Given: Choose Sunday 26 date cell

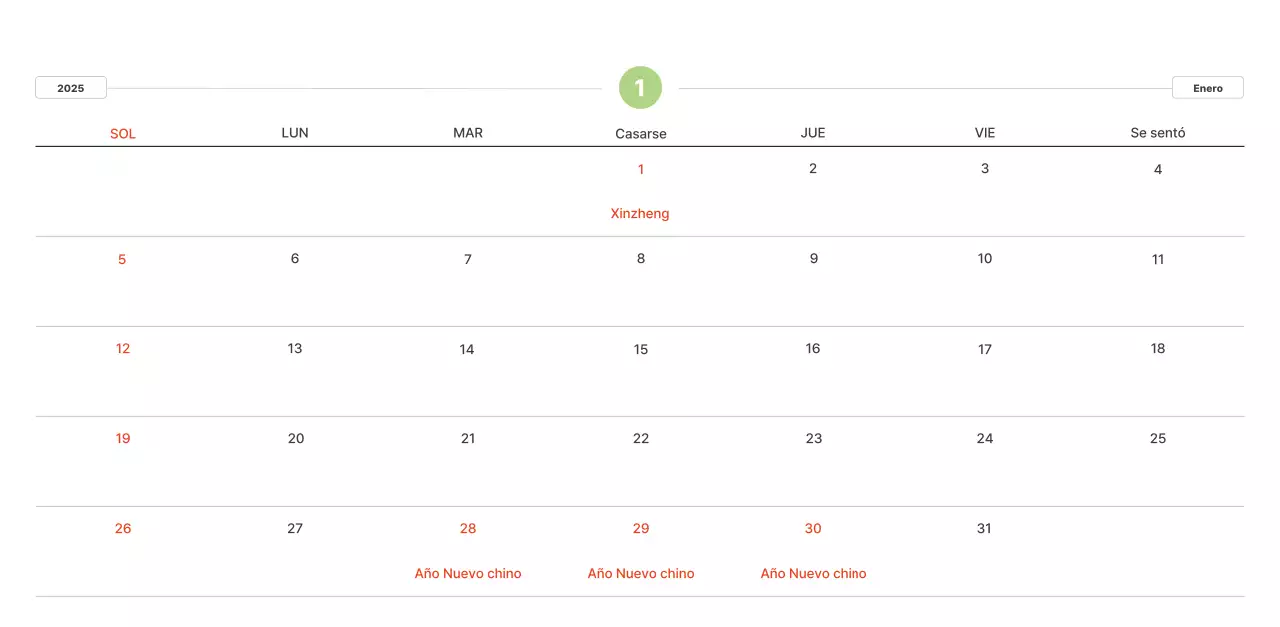Looking at the screenshot, I should [x=123, y=528].
